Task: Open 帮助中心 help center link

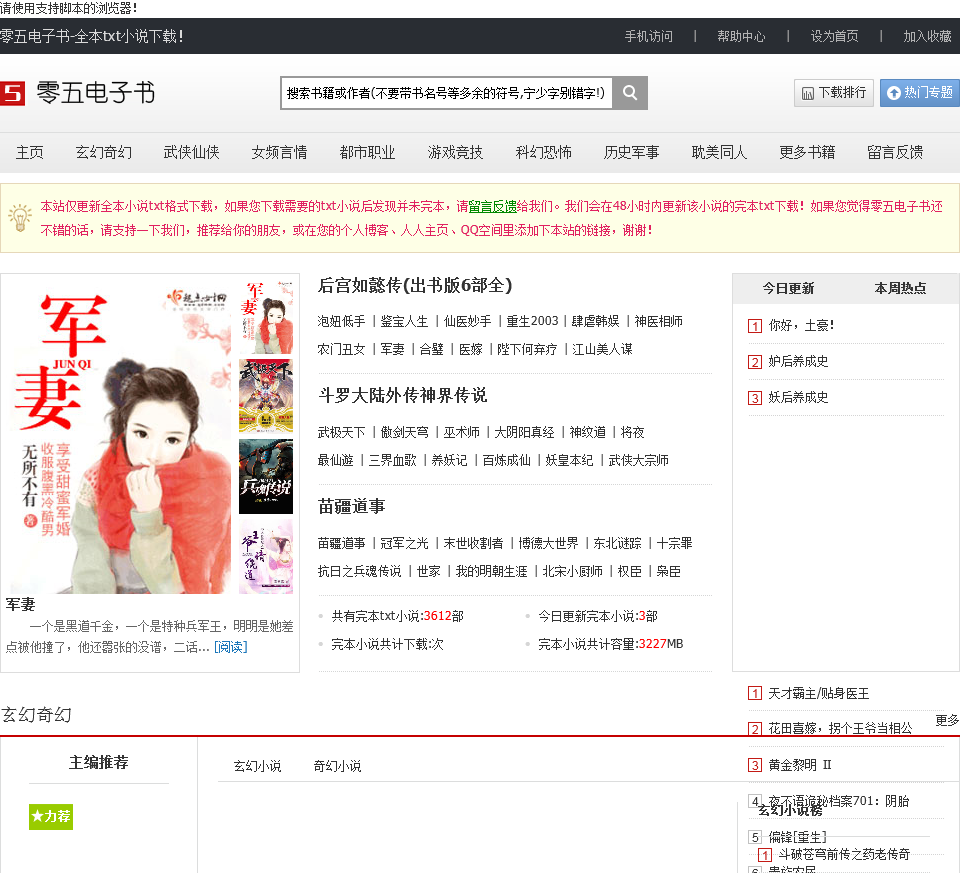Action: (741, 36)
